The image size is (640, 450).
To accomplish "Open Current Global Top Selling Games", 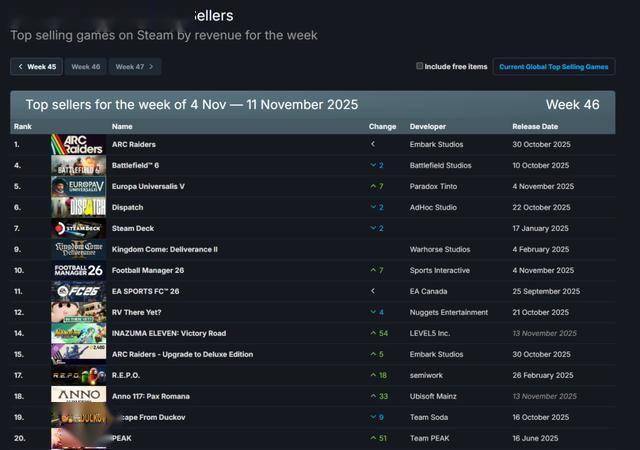I will point(553,67).
